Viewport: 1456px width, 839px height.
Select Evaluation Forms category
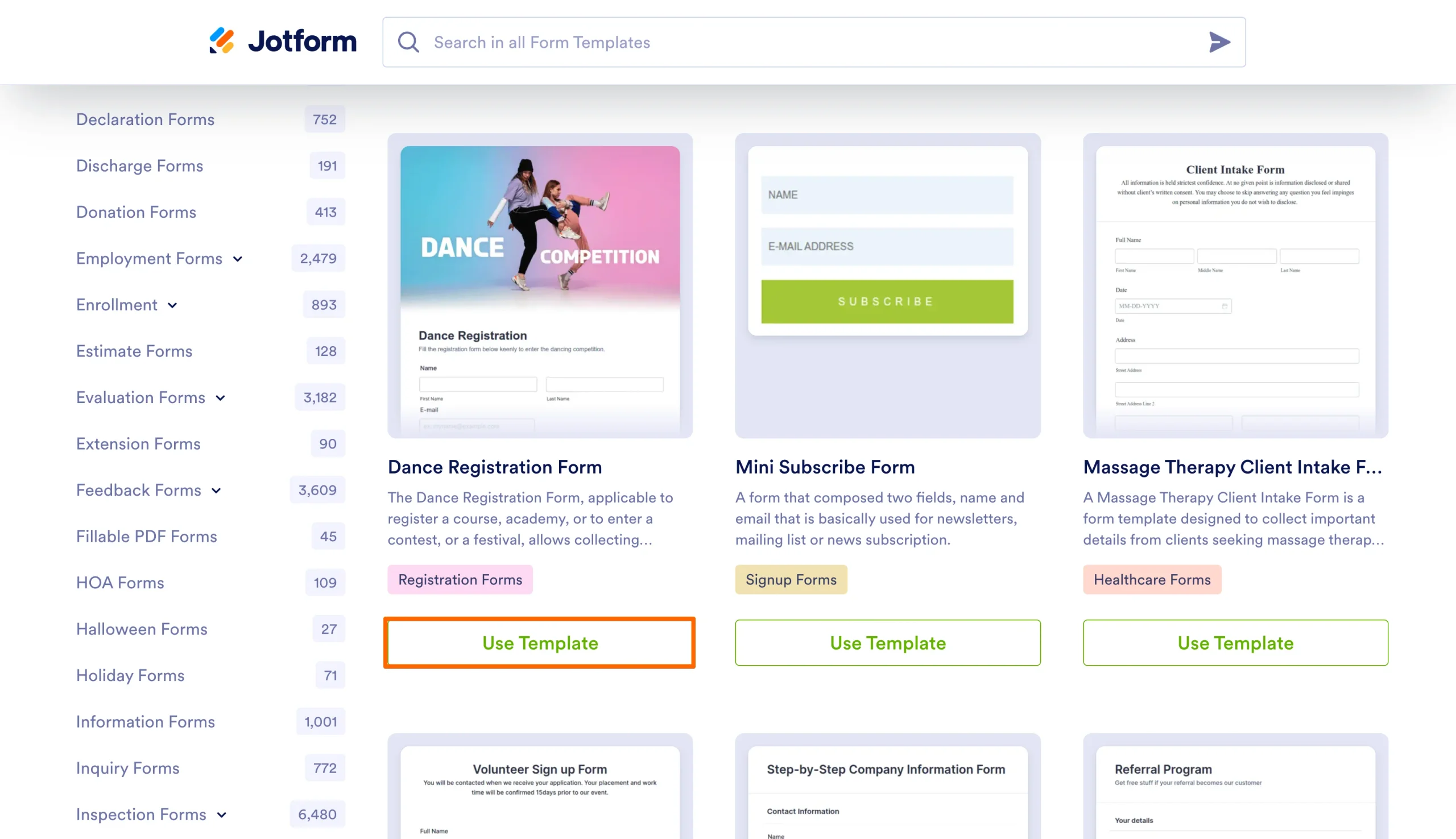coord(140,397)
